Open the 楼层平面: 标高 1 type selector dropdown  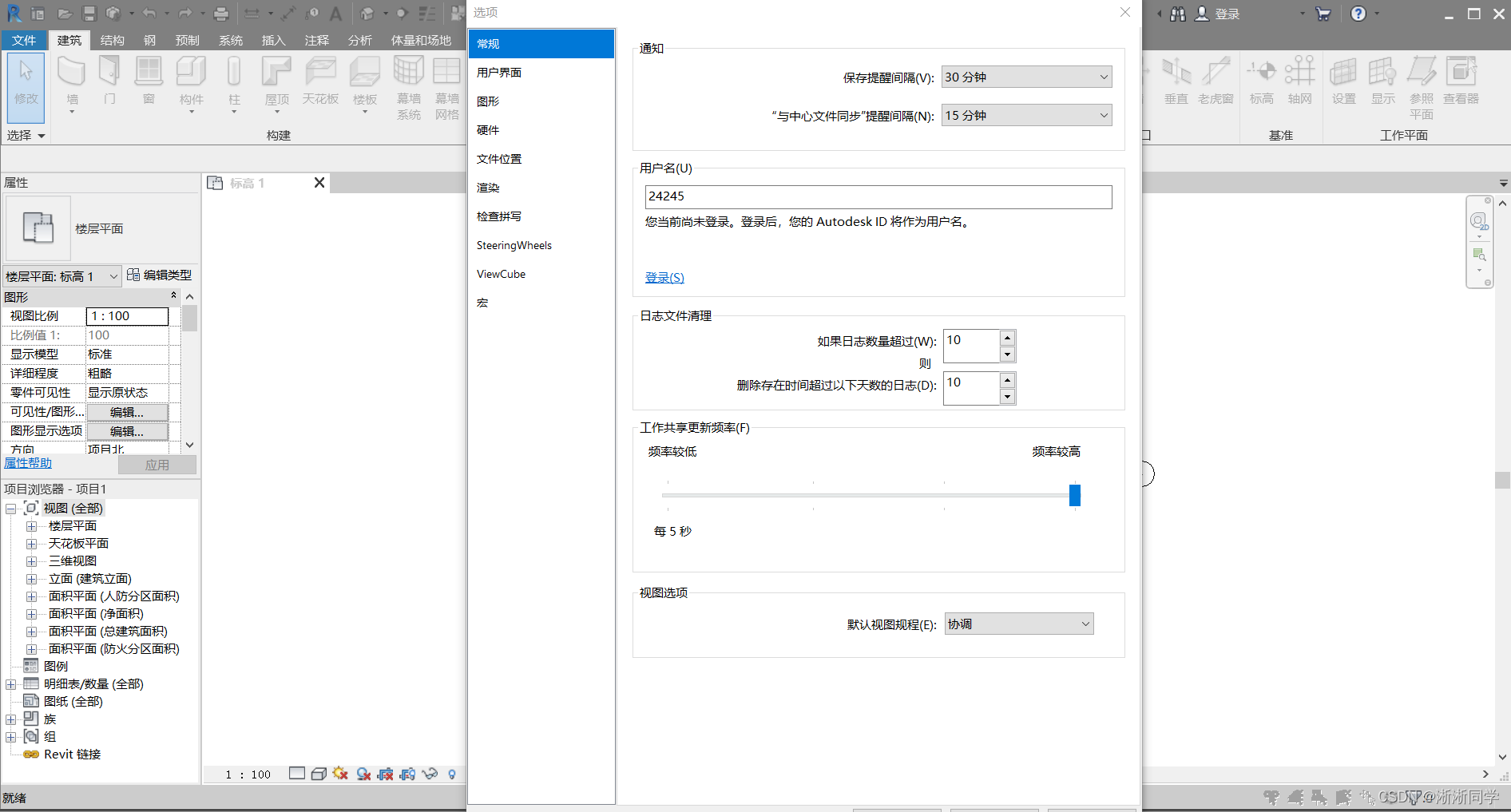pyautogui.click(x=62, y=276)
